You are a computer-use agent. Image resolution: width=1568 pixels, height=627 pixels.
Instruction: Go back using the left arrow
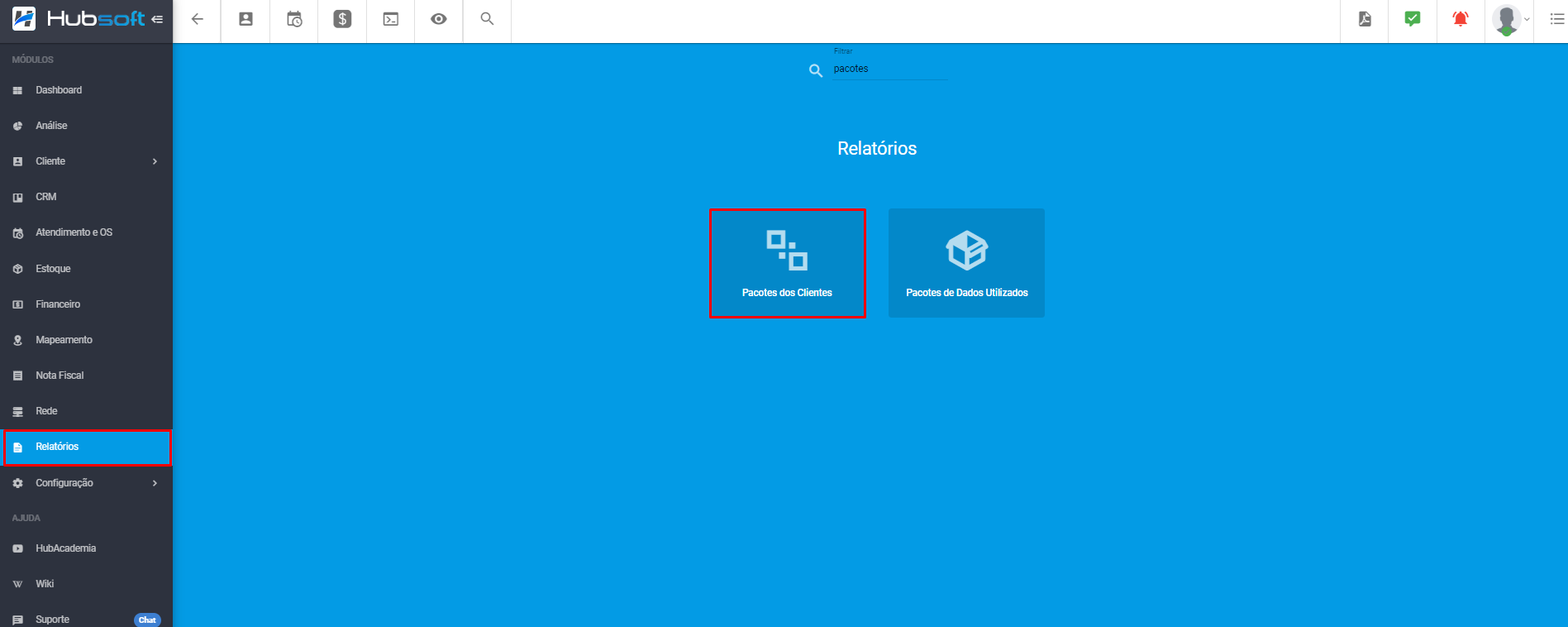(x=197, y=19)
